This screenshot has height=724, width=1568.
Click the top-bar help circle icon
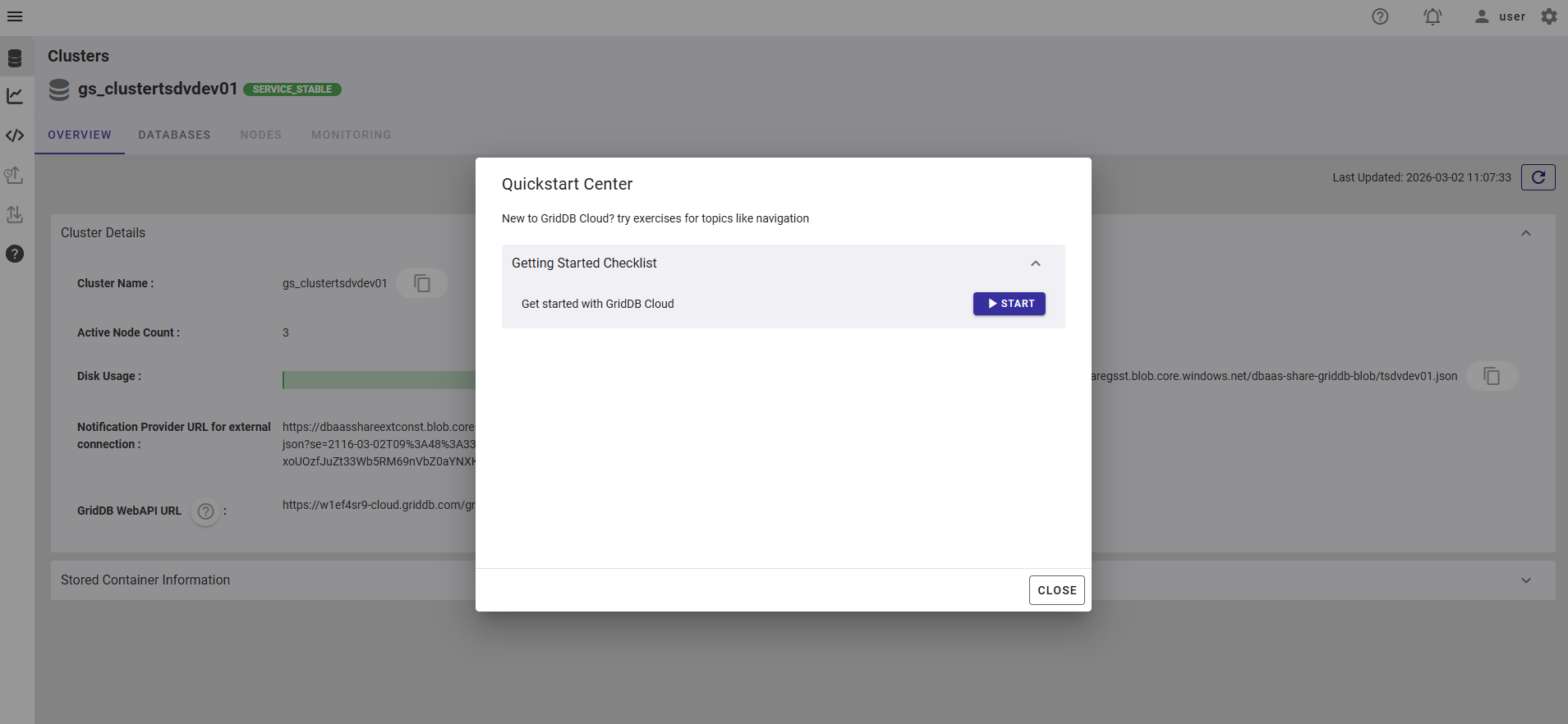coord(1380,16)
